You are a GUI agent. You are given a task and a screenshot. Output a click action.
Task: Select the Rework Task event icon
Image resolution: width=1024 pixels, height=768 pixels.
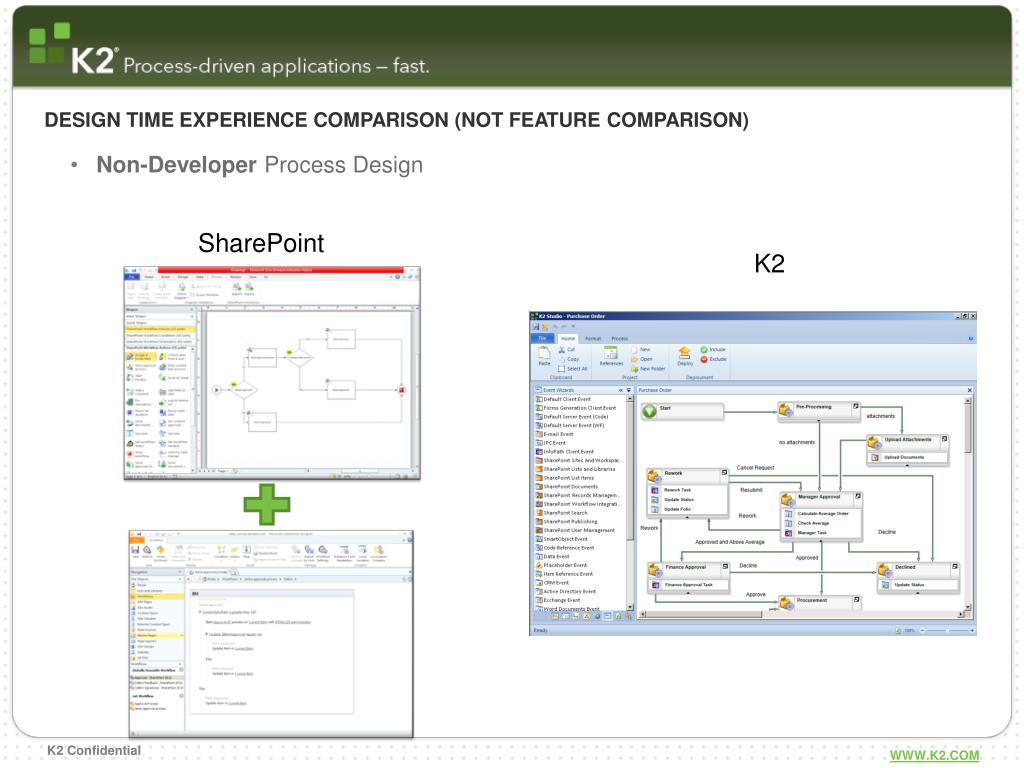(x=654, y=490)
